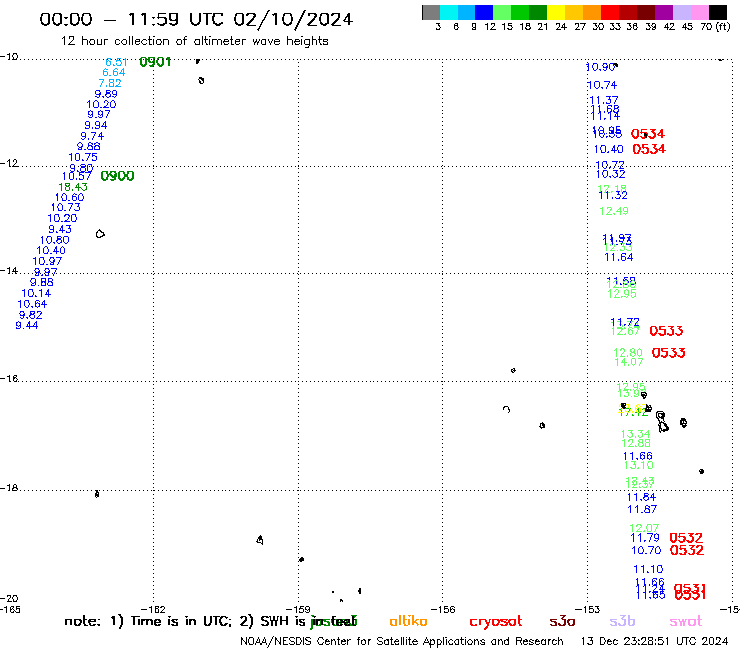Click the green time label '0901'
This screenshot has height=650, width=740.
tap(155, 62)
